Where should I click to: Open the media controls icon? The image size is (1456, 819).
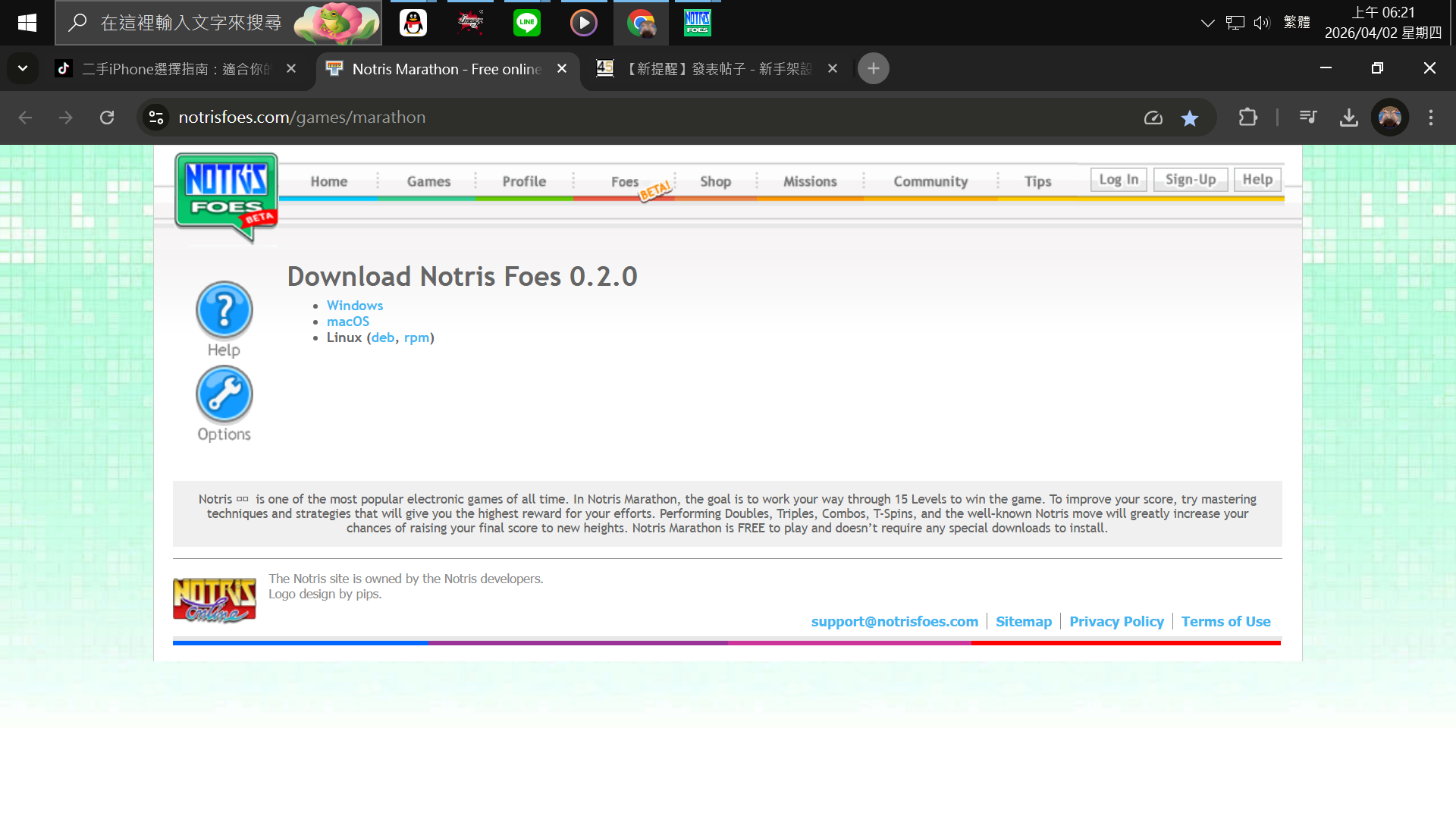coord(1308,118)
